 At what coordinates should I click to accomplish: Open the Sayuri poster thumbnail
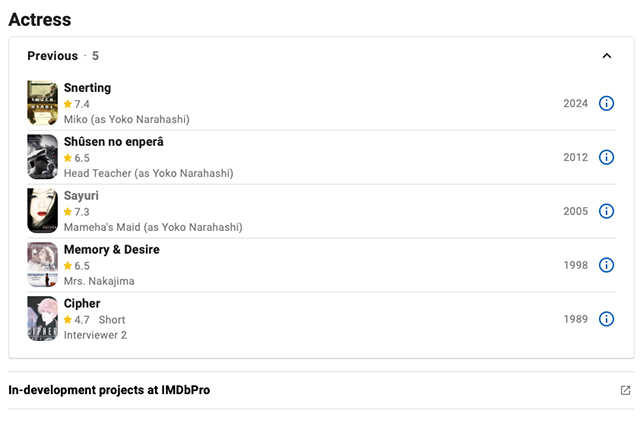tap(42, 211)
